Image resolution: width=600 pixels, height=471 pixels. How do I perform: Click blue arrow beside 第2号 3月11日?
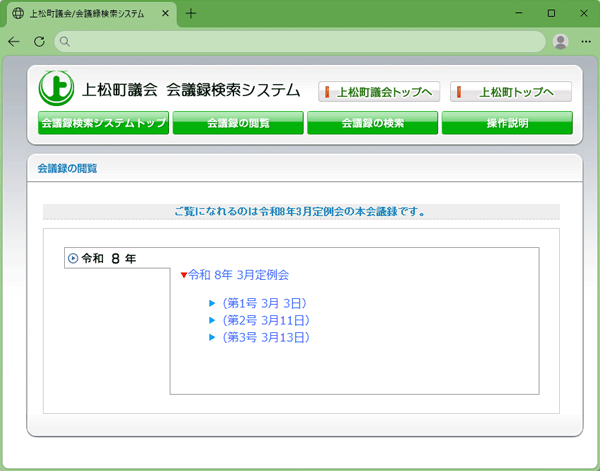[x=212, y=320]
